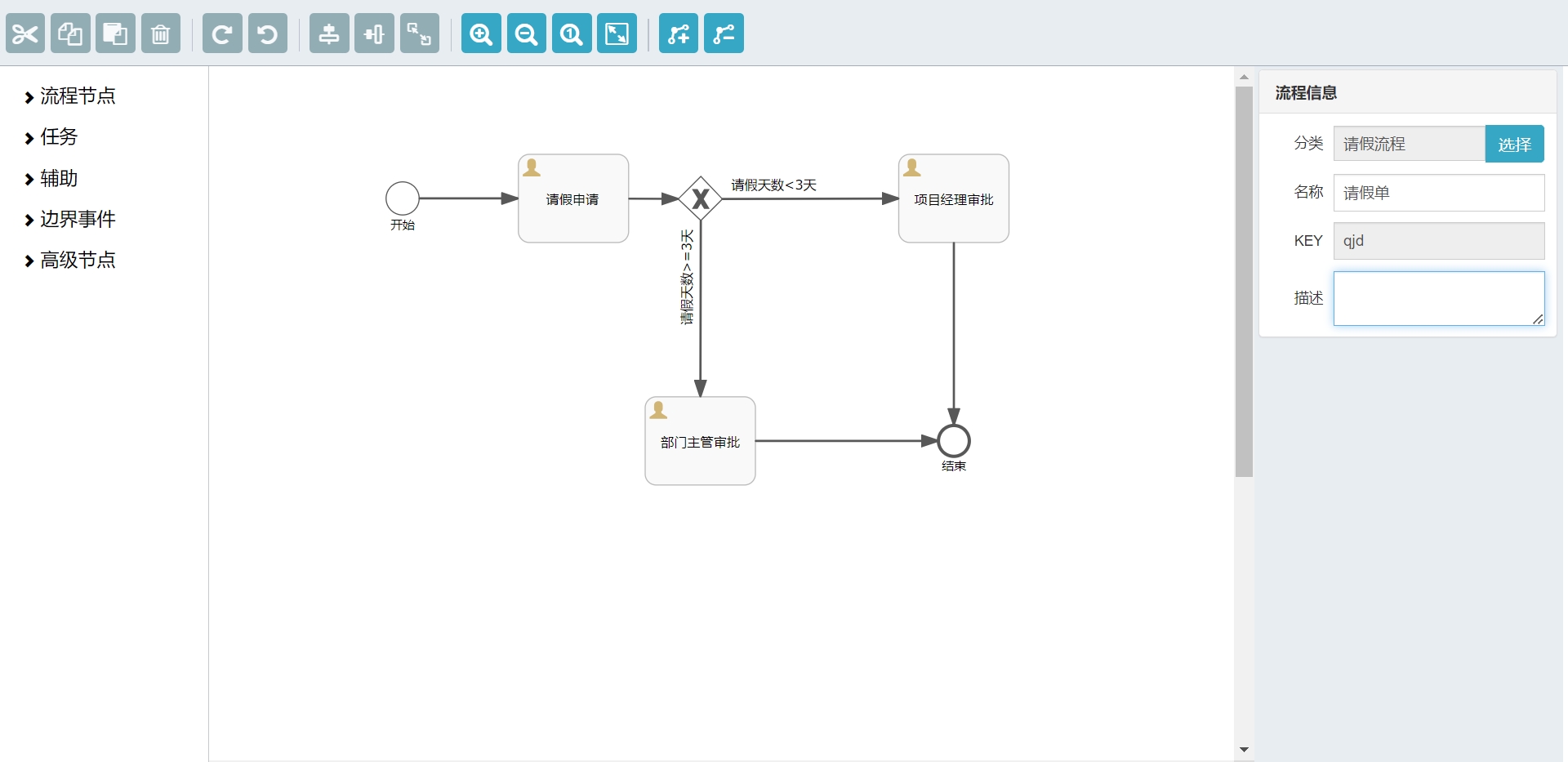Click the delete trash can icon
The height and width of the screenshot is (762, 1568).
161,33
